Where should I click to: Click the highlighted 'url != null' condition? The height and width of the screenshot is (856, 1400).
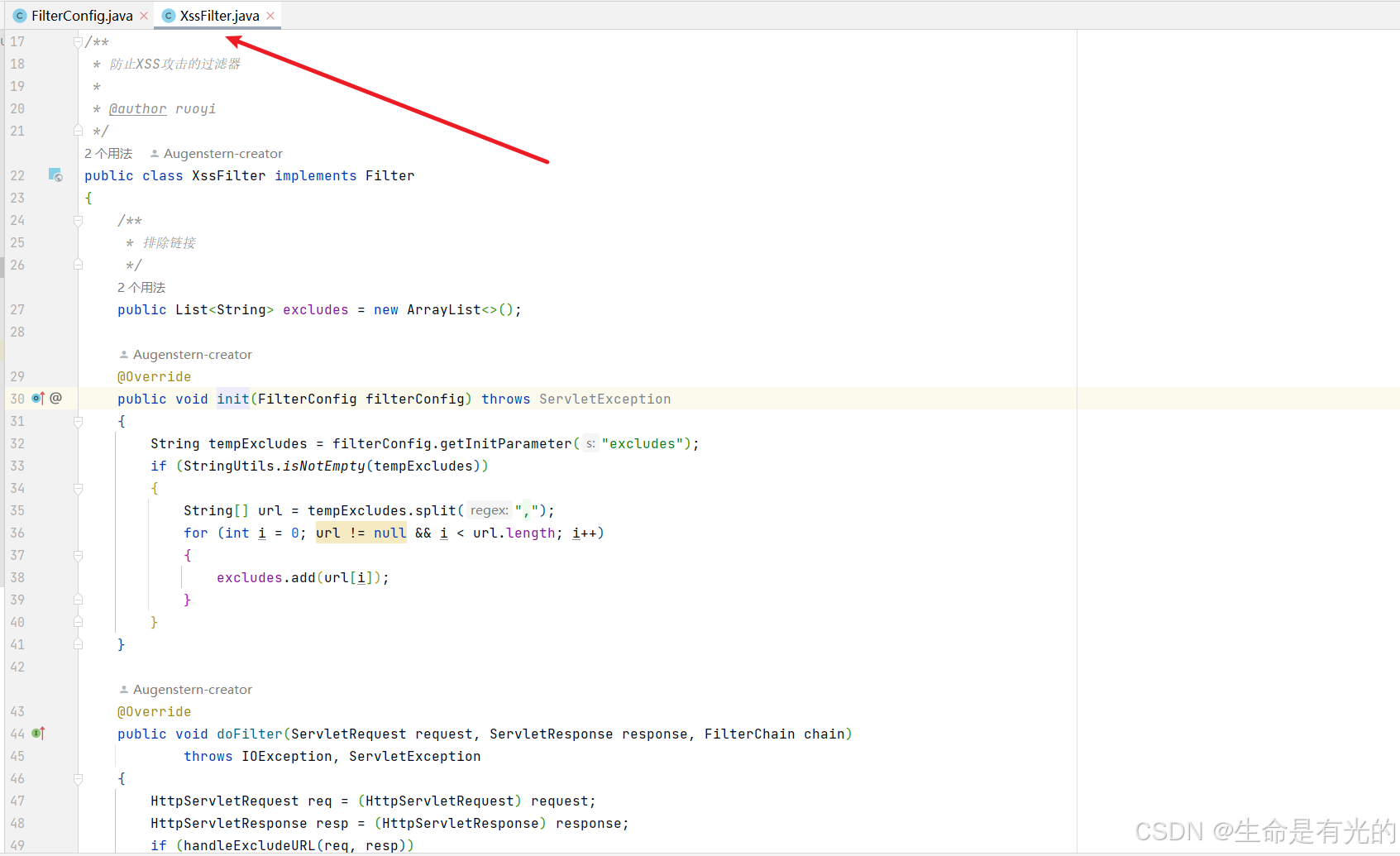361,533
